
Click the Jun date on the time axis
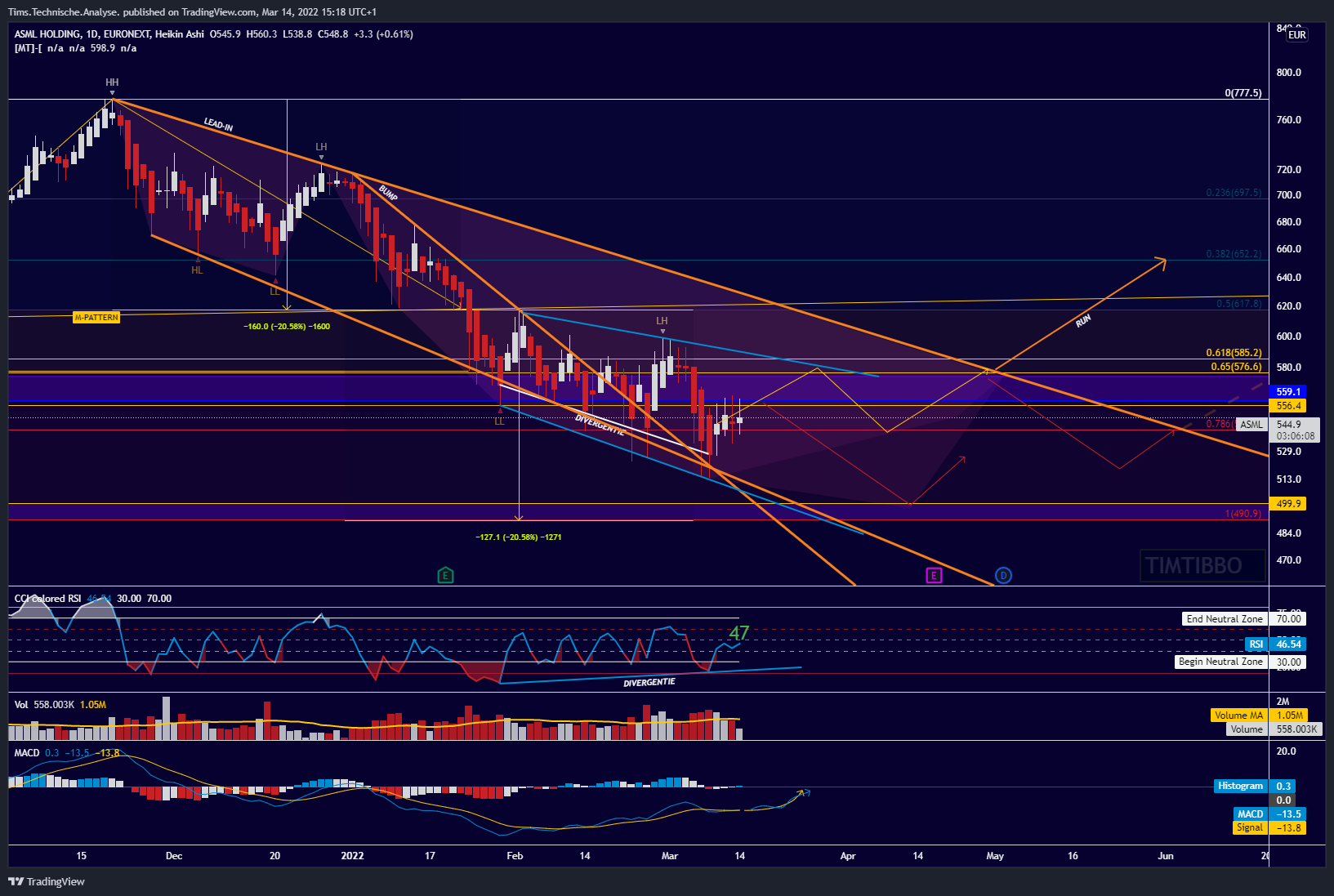tap(1166, 856)
